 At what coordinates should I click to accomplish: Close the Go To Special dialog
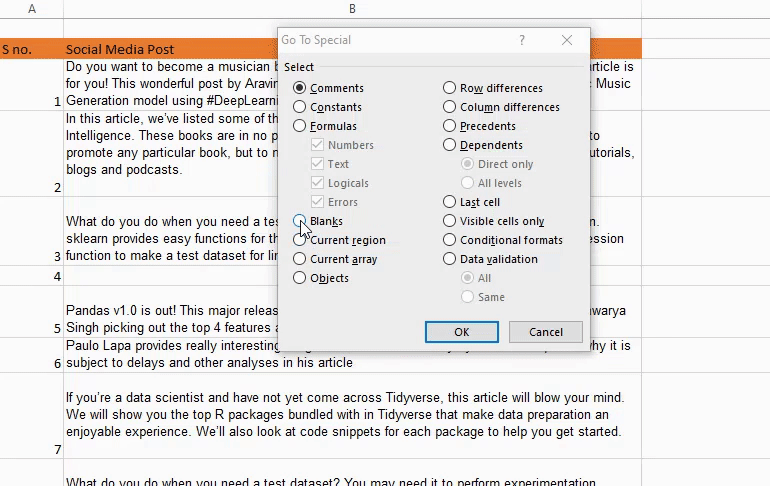[x=567, y=41]
